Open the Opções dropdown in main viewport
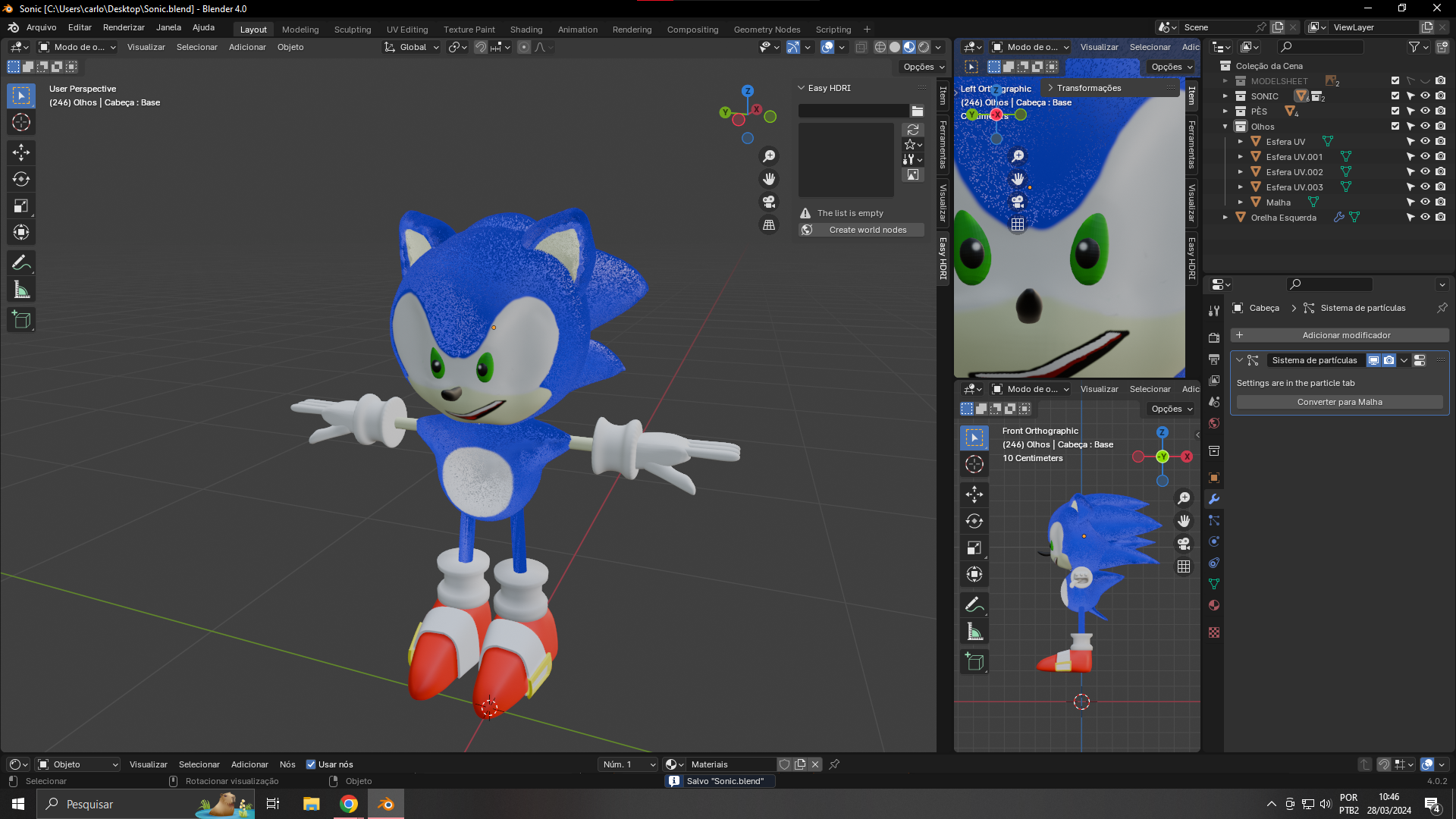1456x819 pixels. [923, 67]
